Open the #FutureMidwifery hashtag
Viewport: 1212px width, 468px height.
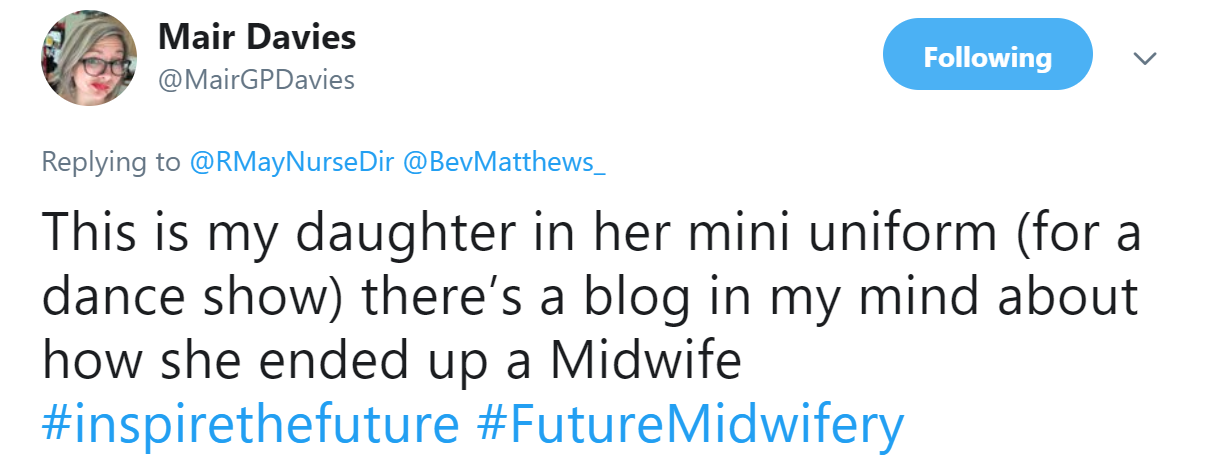[x=691, y=423]
